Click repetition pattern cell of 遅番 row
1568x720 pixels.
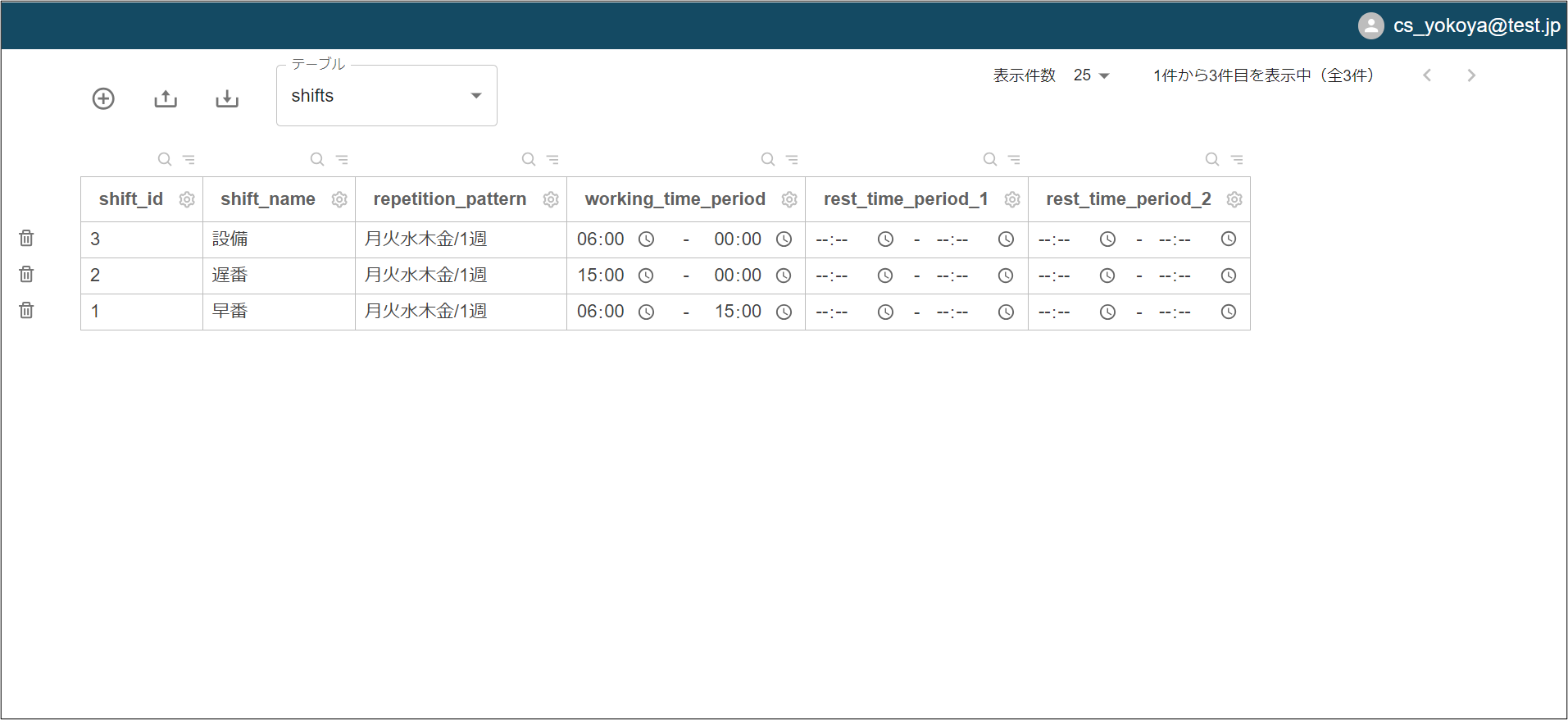(x=461, y=276)
